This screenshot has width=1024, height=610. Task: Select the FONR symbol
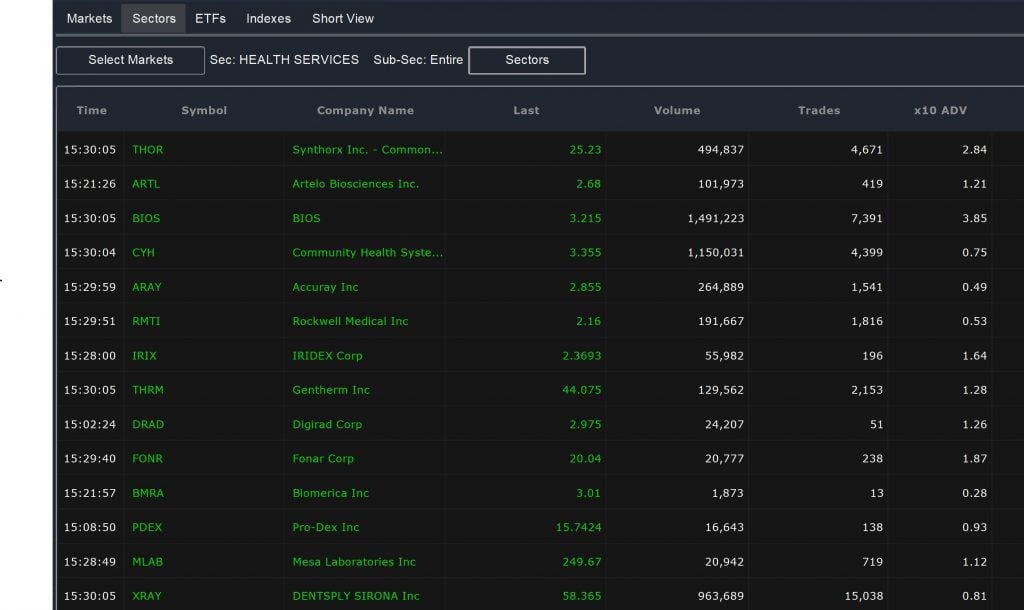[x=148, y=458]
